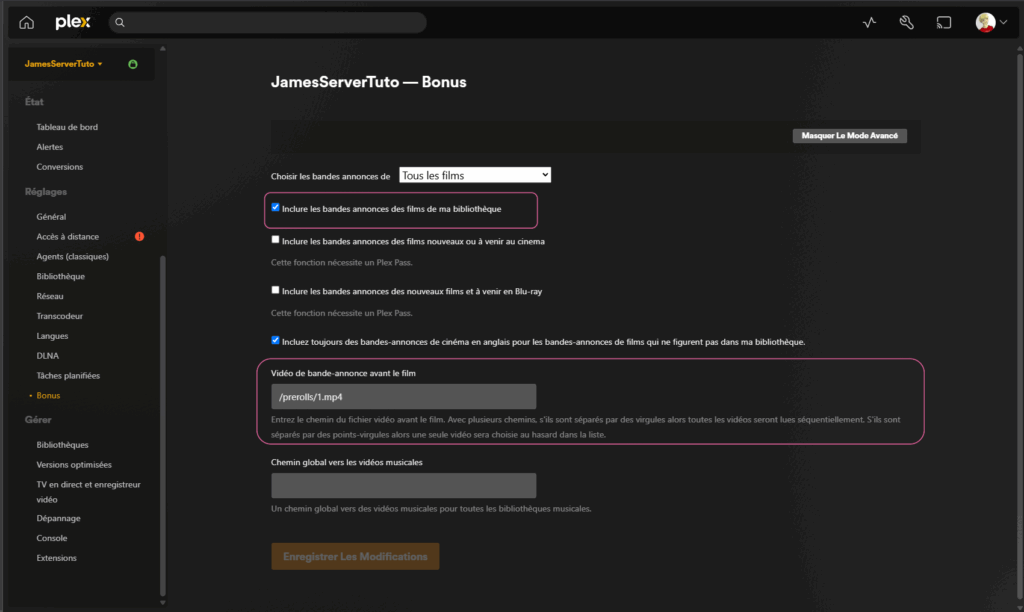Open Transcodeur settings

tap(59, 316)
